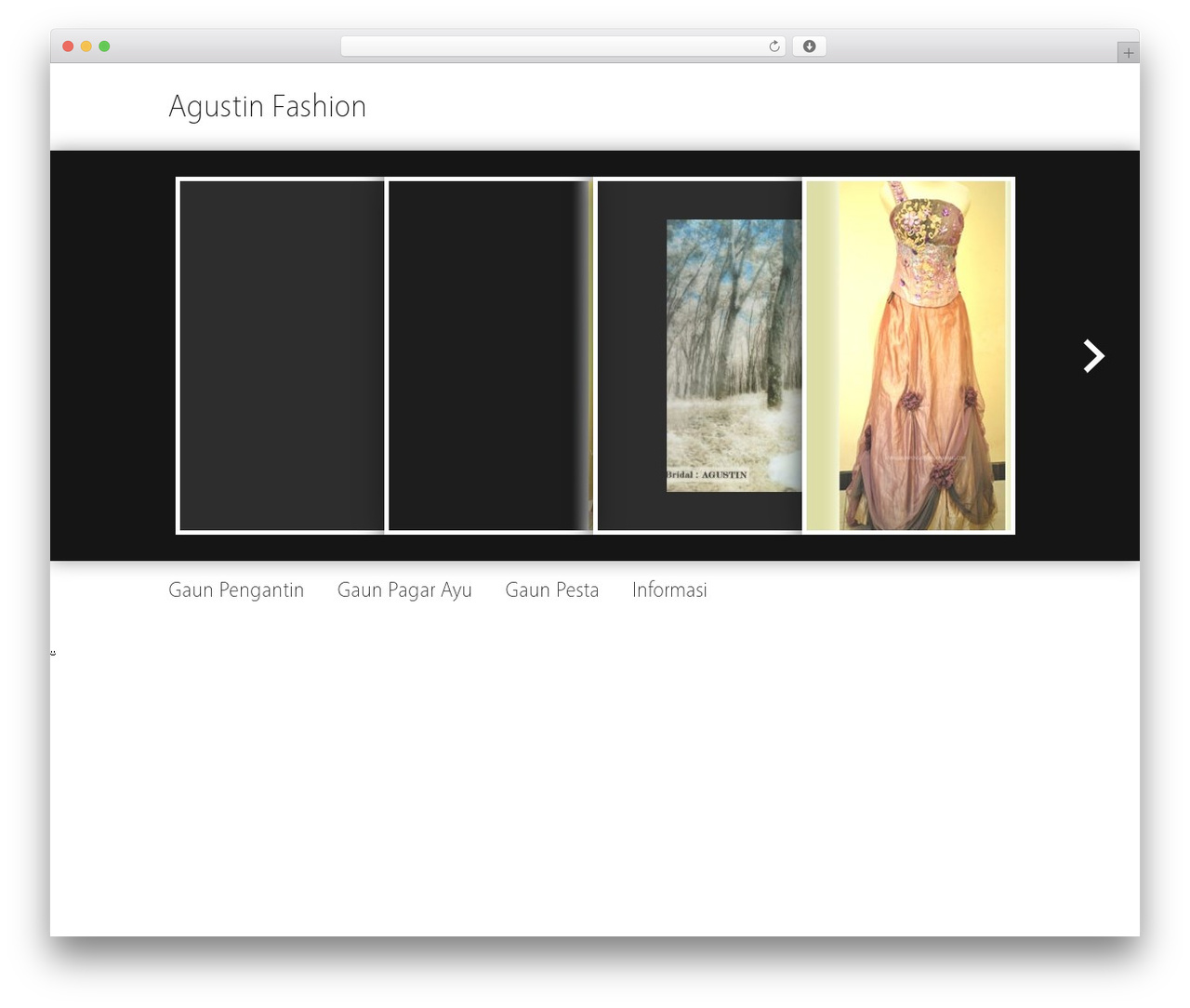The height and width of the screenshot is (1008, 1190).
Task: Close the window with red button
Action: pos(68,46)
